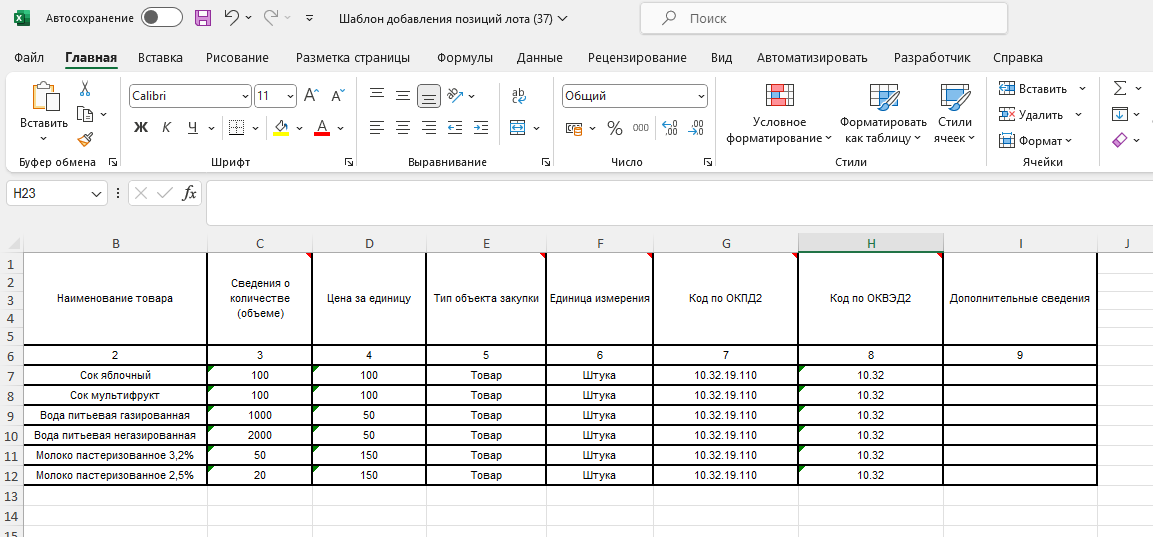Increase decimal places

pyautogui.click(x=670, y=128)
